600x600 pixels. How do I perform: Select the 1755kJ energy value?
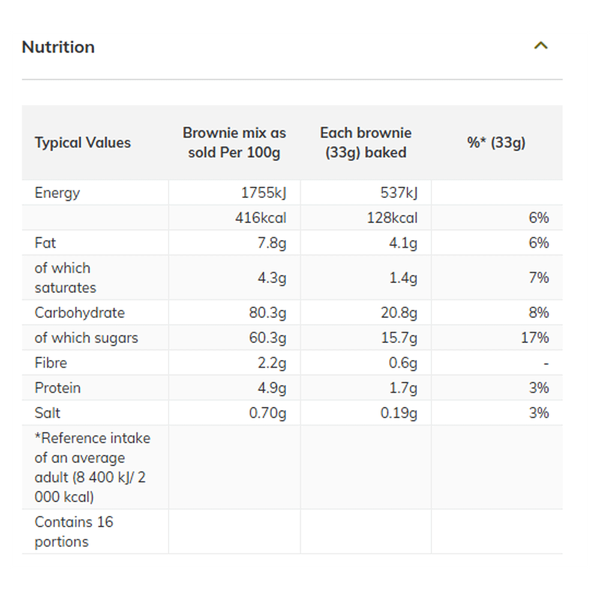coord(265,193)
